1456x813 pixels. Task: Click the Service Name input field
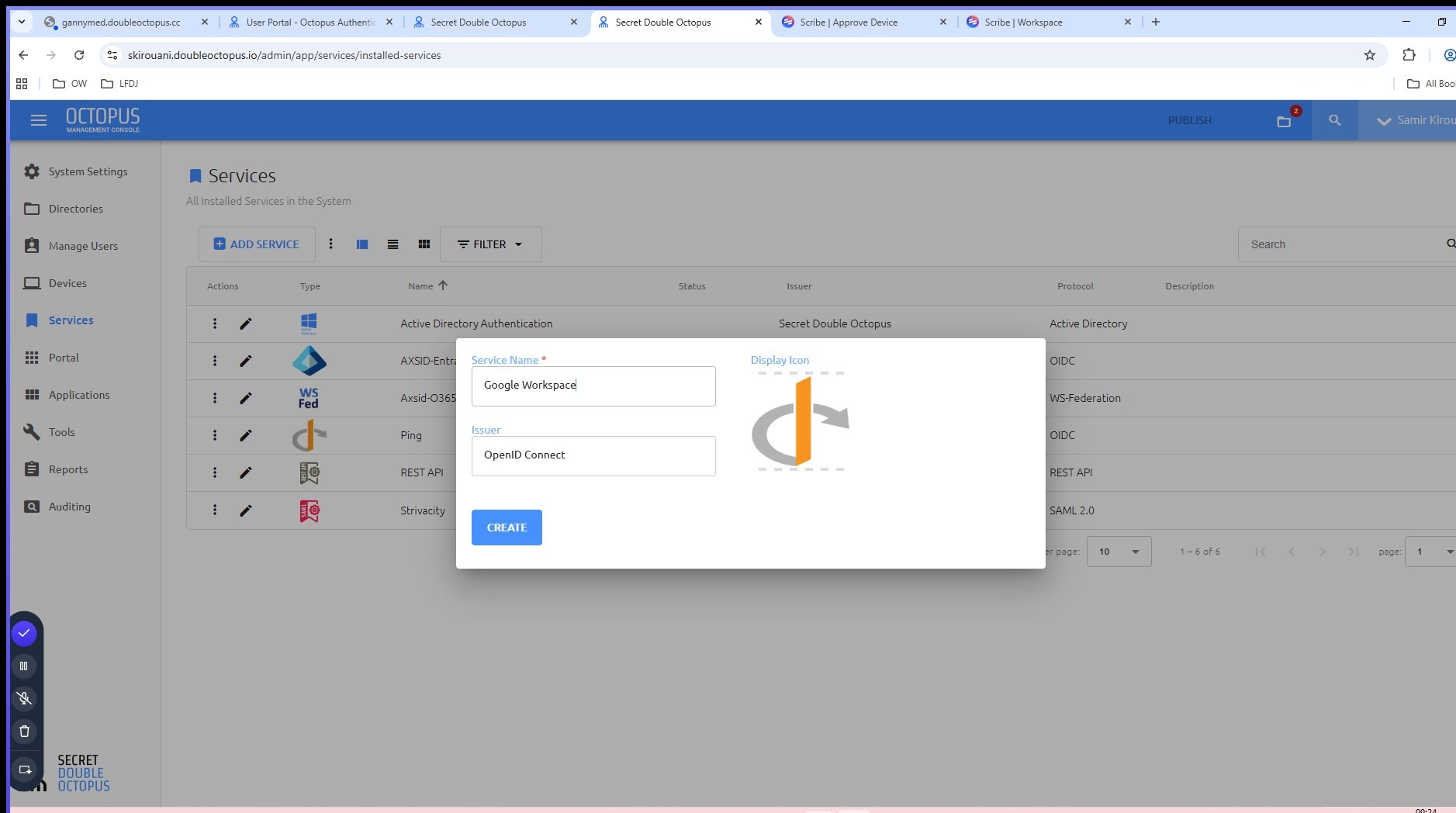(593, 386)
